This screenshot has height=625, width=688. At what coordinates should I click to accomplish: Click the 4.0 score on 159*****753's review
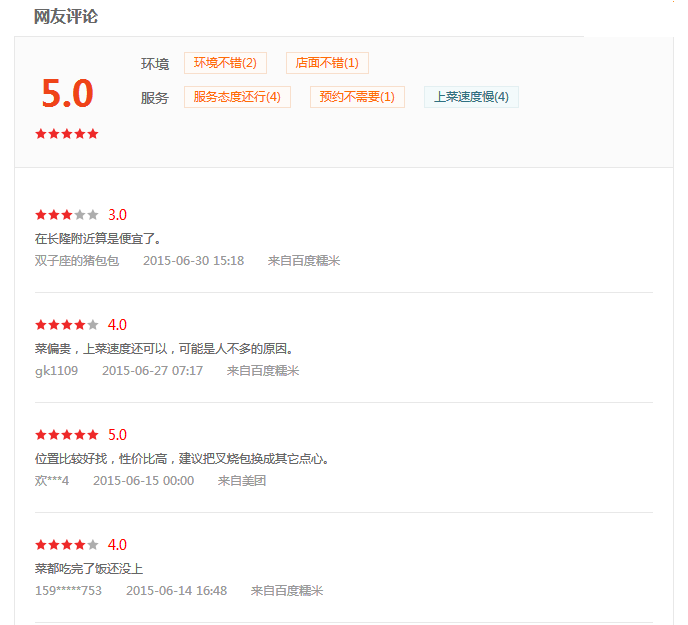tap(117, 545)
